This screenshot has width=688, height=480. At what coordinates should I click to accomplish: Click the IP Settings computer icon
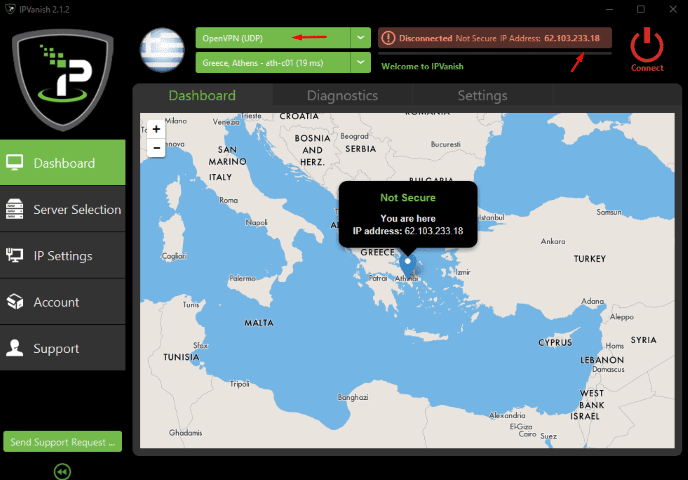point(14,255)
